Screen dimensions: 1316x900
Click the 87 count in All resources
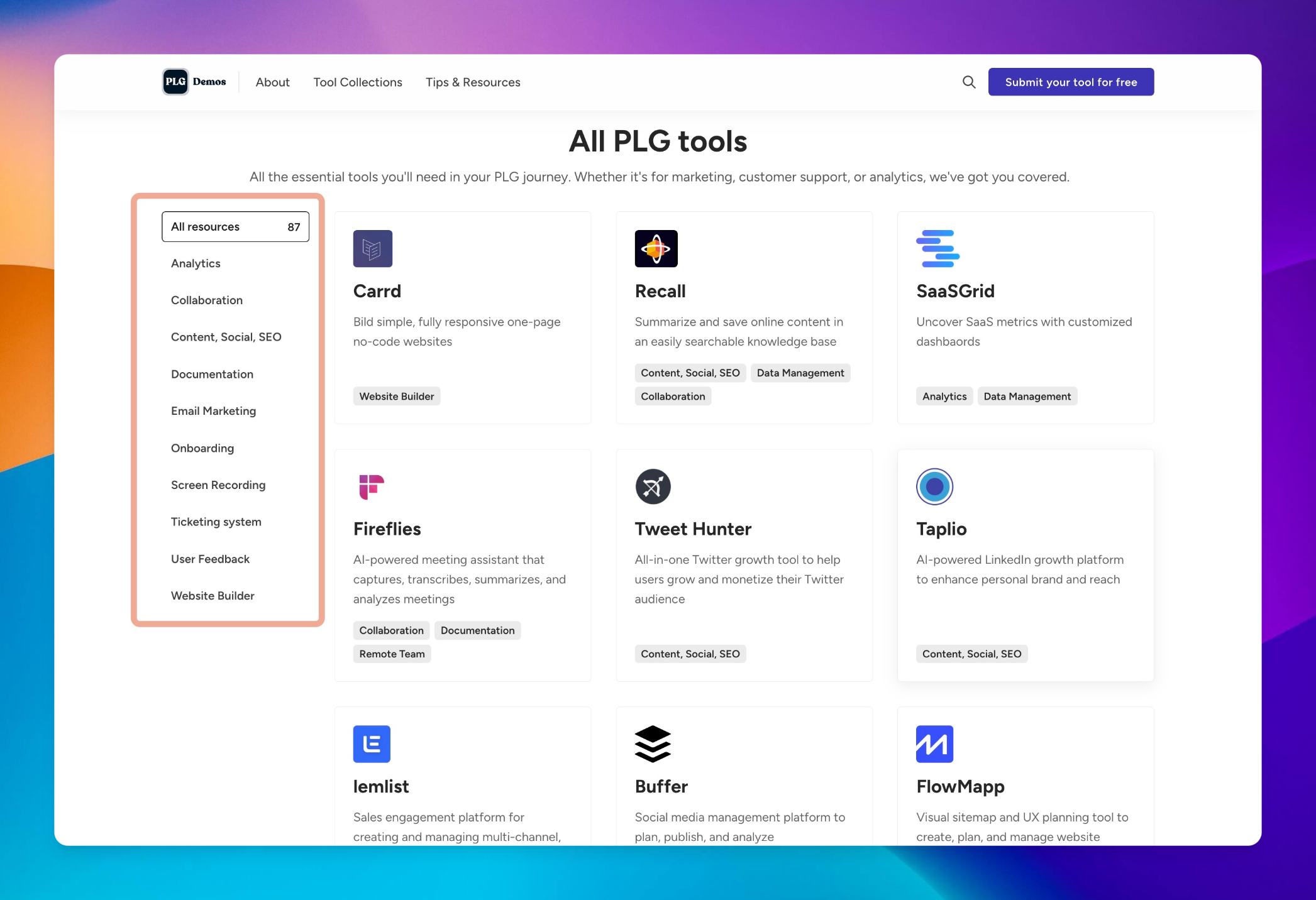click(x=294, y=227)
